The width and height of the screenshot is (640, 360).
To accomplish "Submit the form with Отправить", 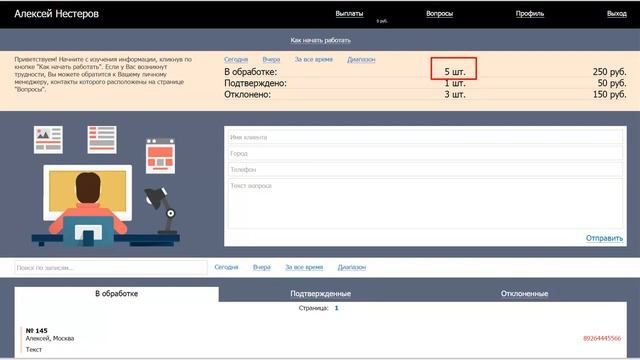I will tap(604, 238).
